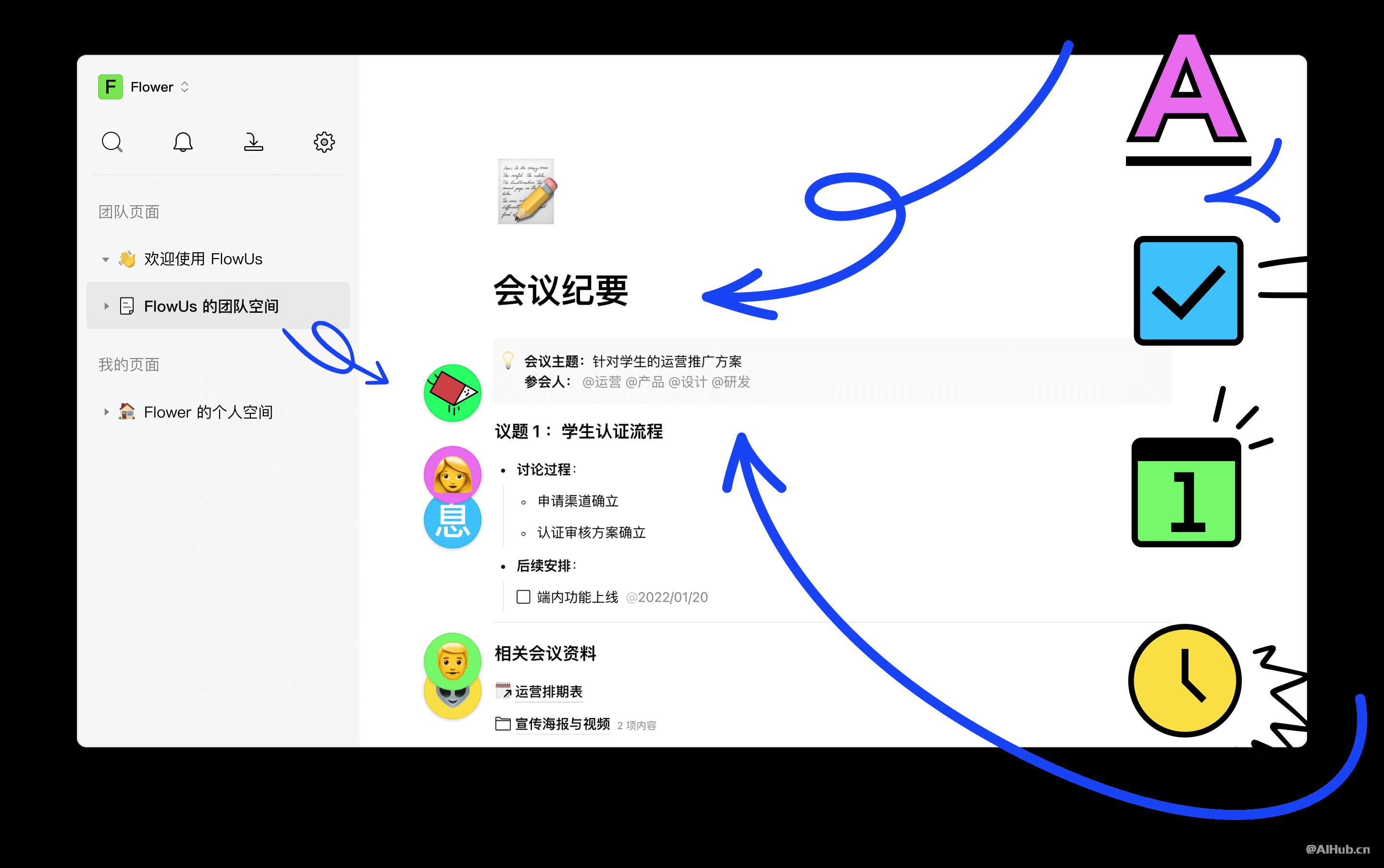Click the search icon in sidebar
The width and height of the screenshot is (1384, 868).
pos(112,140)
